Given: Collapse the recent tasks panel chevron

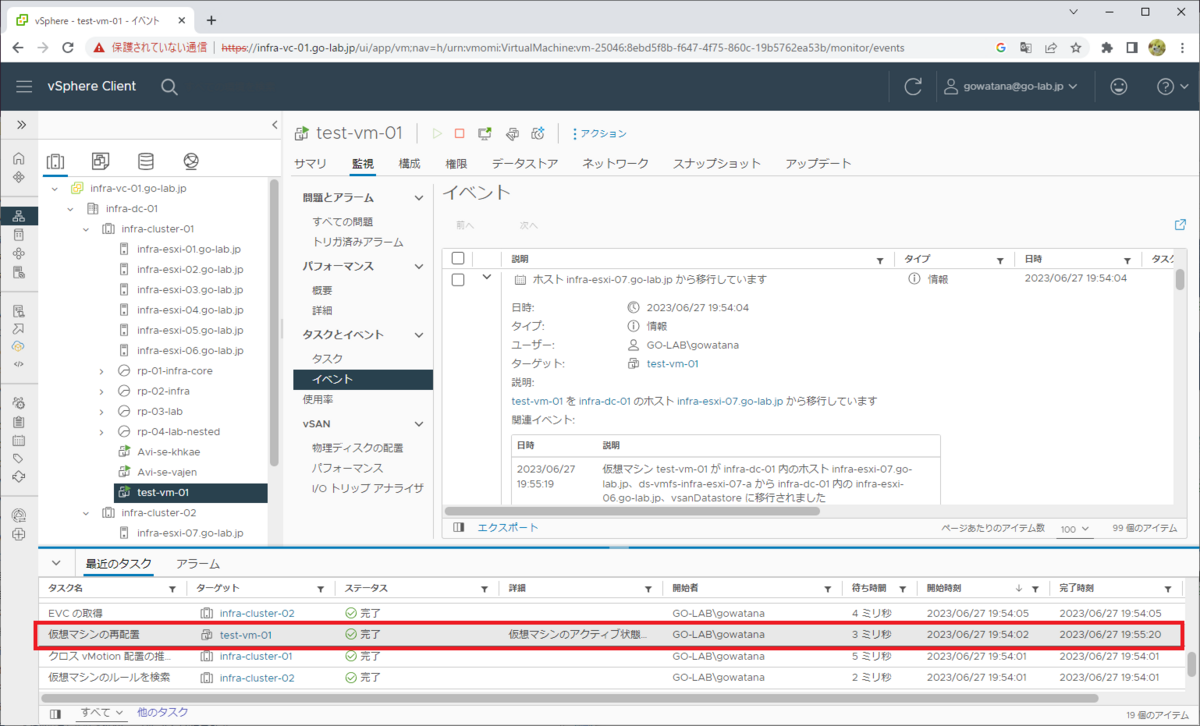Looking at the screenshot, I should 56,563.
